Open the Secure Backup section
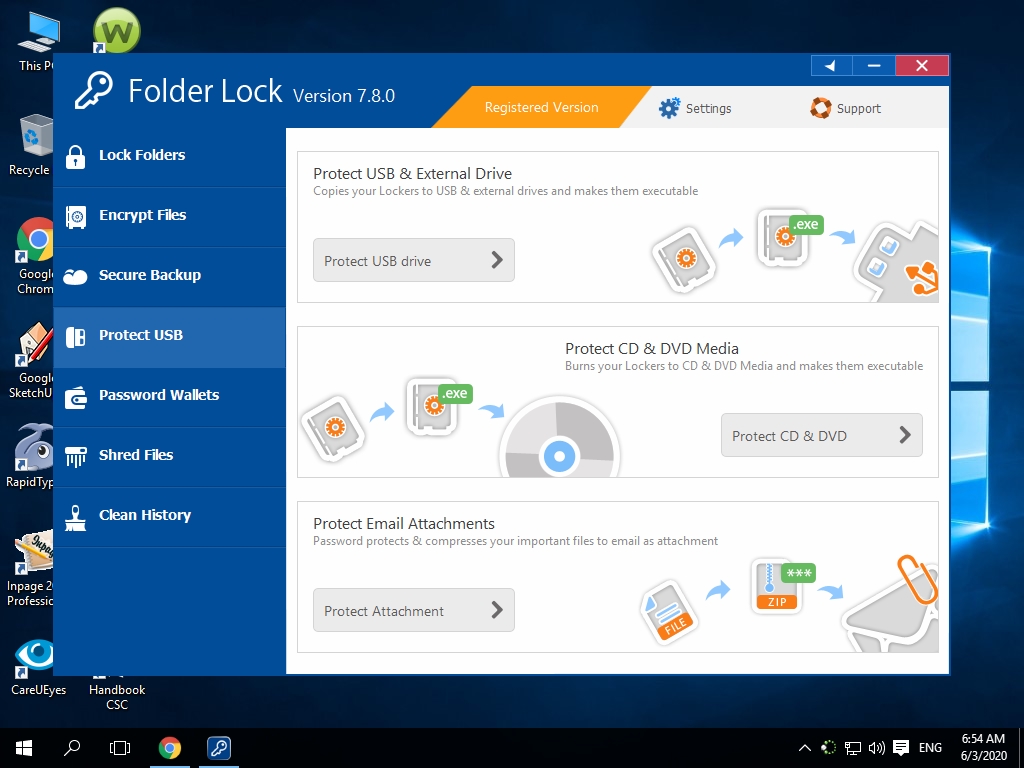 coord(170,277)
